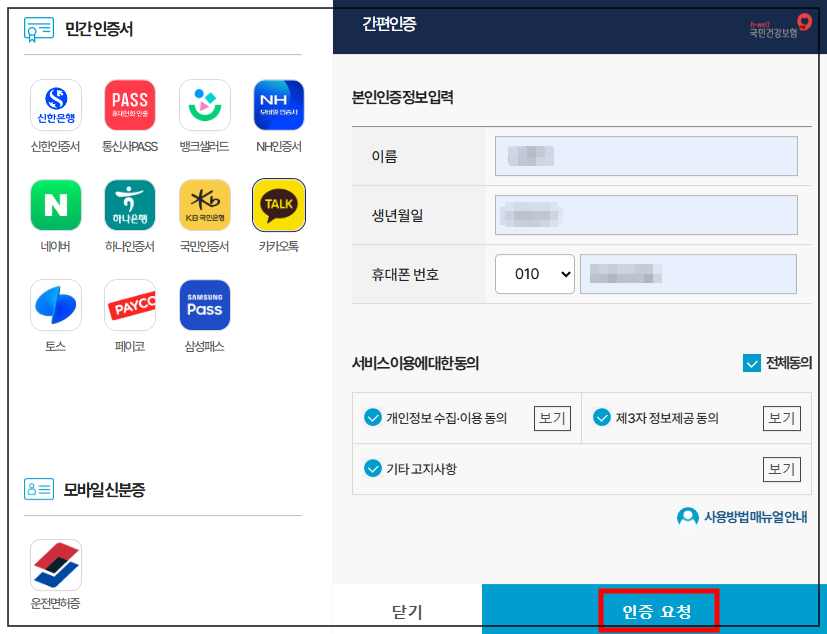
Task: Toggle 기타 고지사항 checkbox
Action: coord(373,468)
